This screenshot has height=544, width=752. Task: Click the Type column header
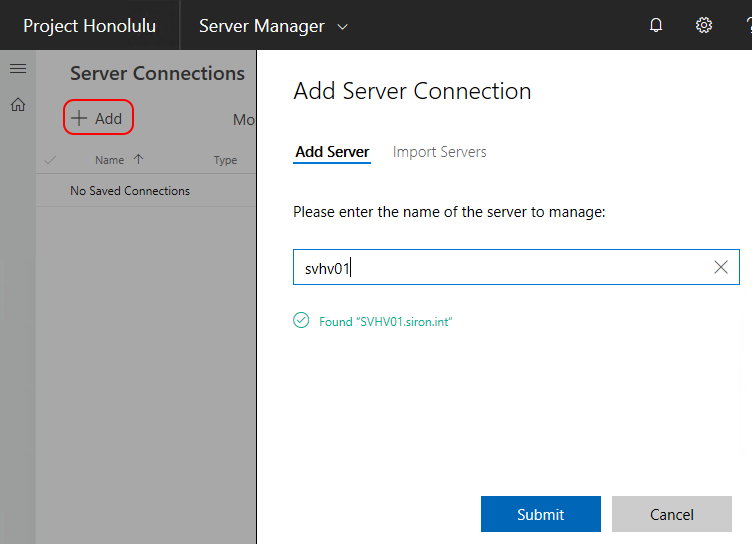coord(225,160)
